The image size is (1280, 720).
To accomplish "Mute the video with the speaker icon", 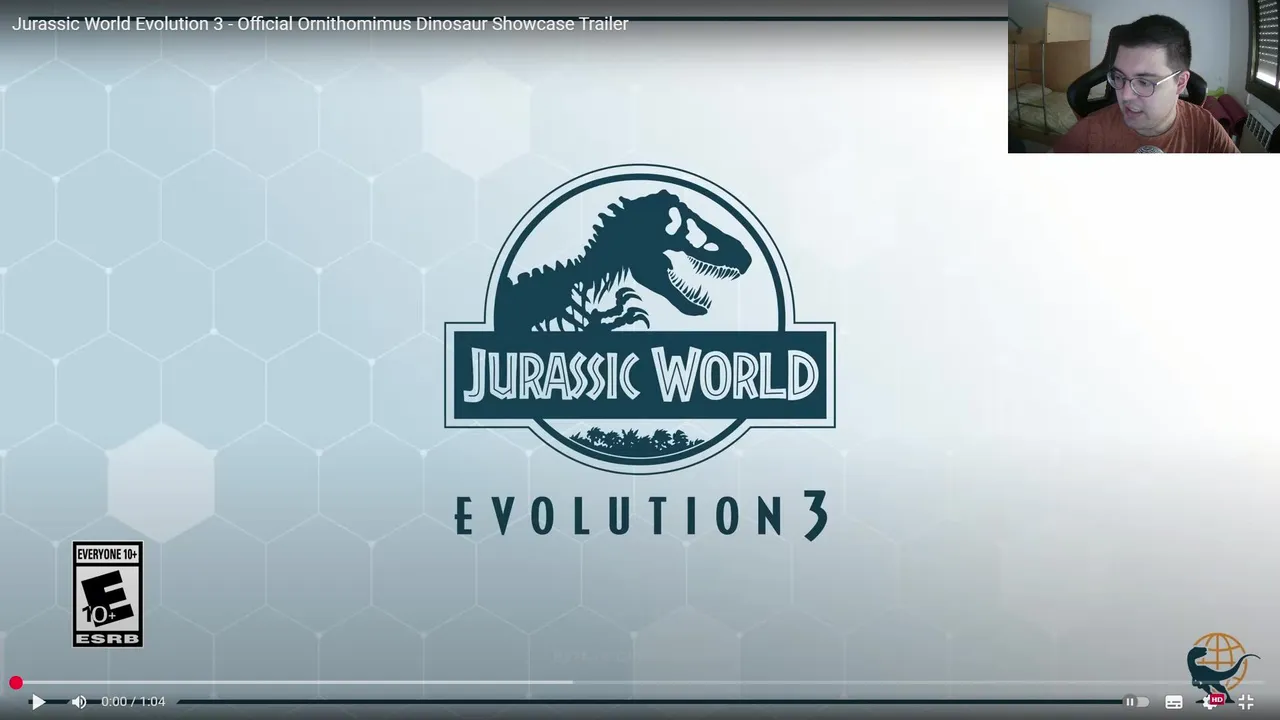I will (x=79, y=702).
